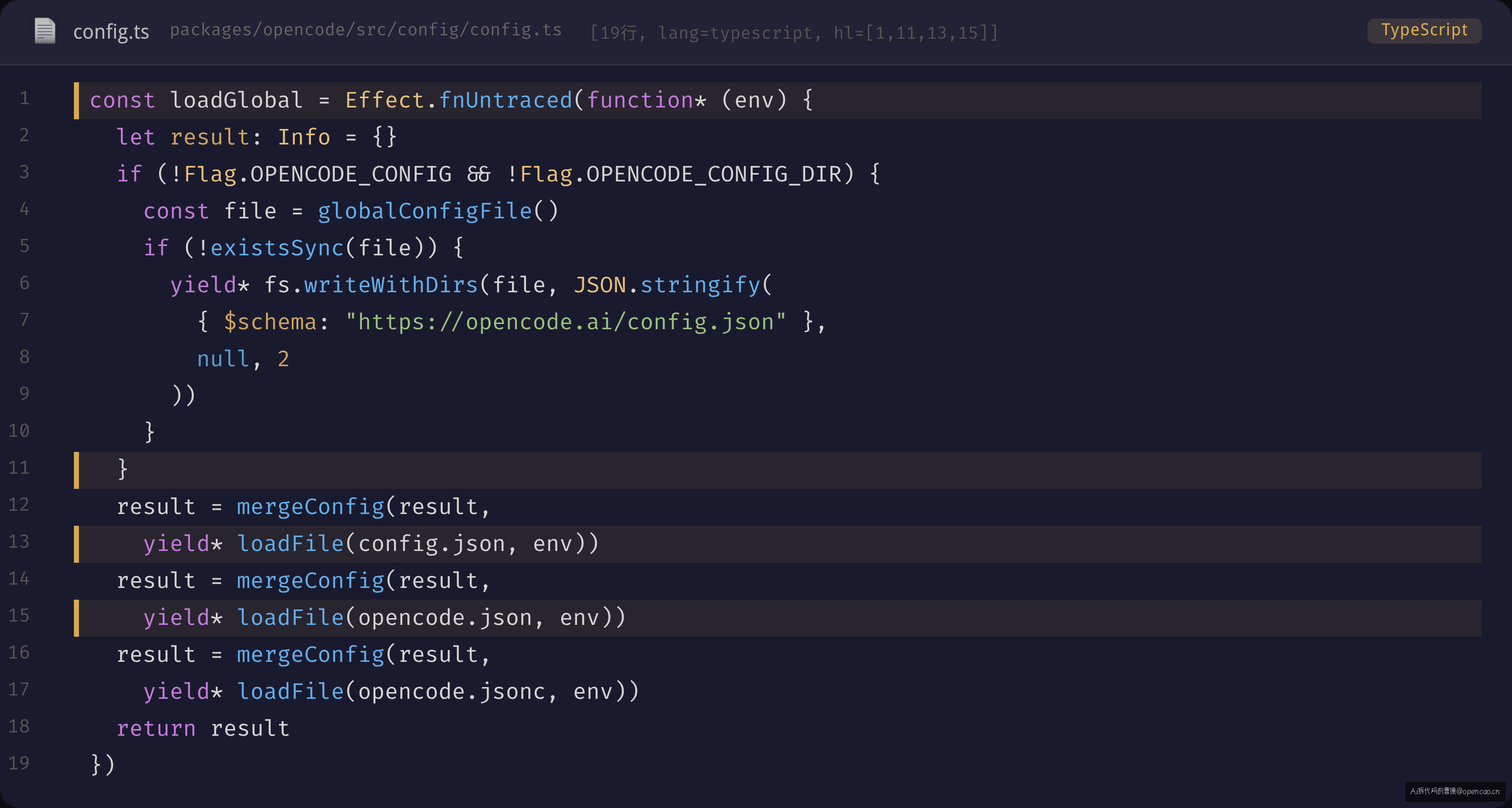Click the function* keyword on line 1
The height and width of the screenshot is (808, 1512).
coord(646,100)
